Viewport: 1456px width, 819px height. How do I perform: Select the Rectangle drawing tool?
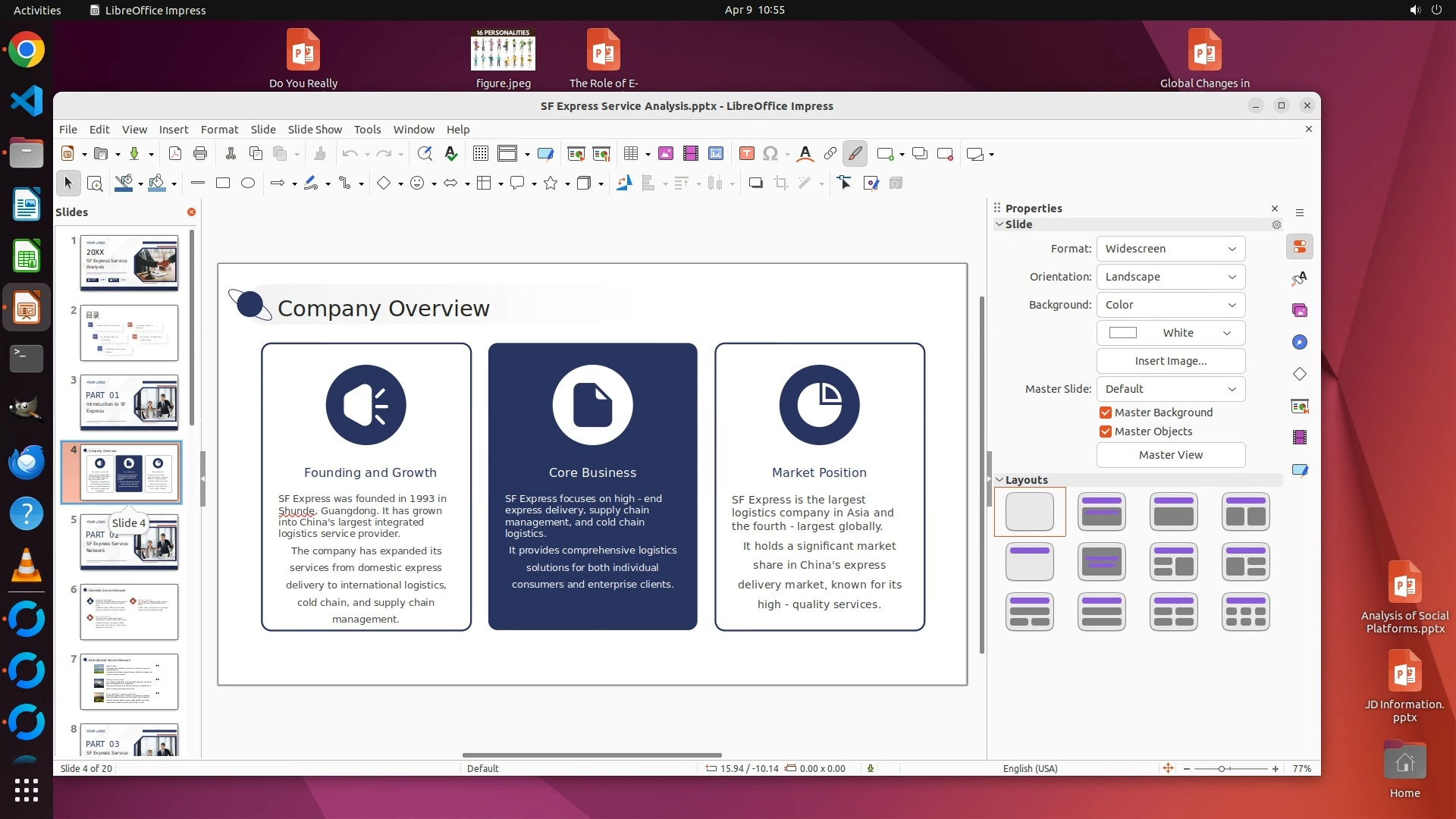(223, 183)
